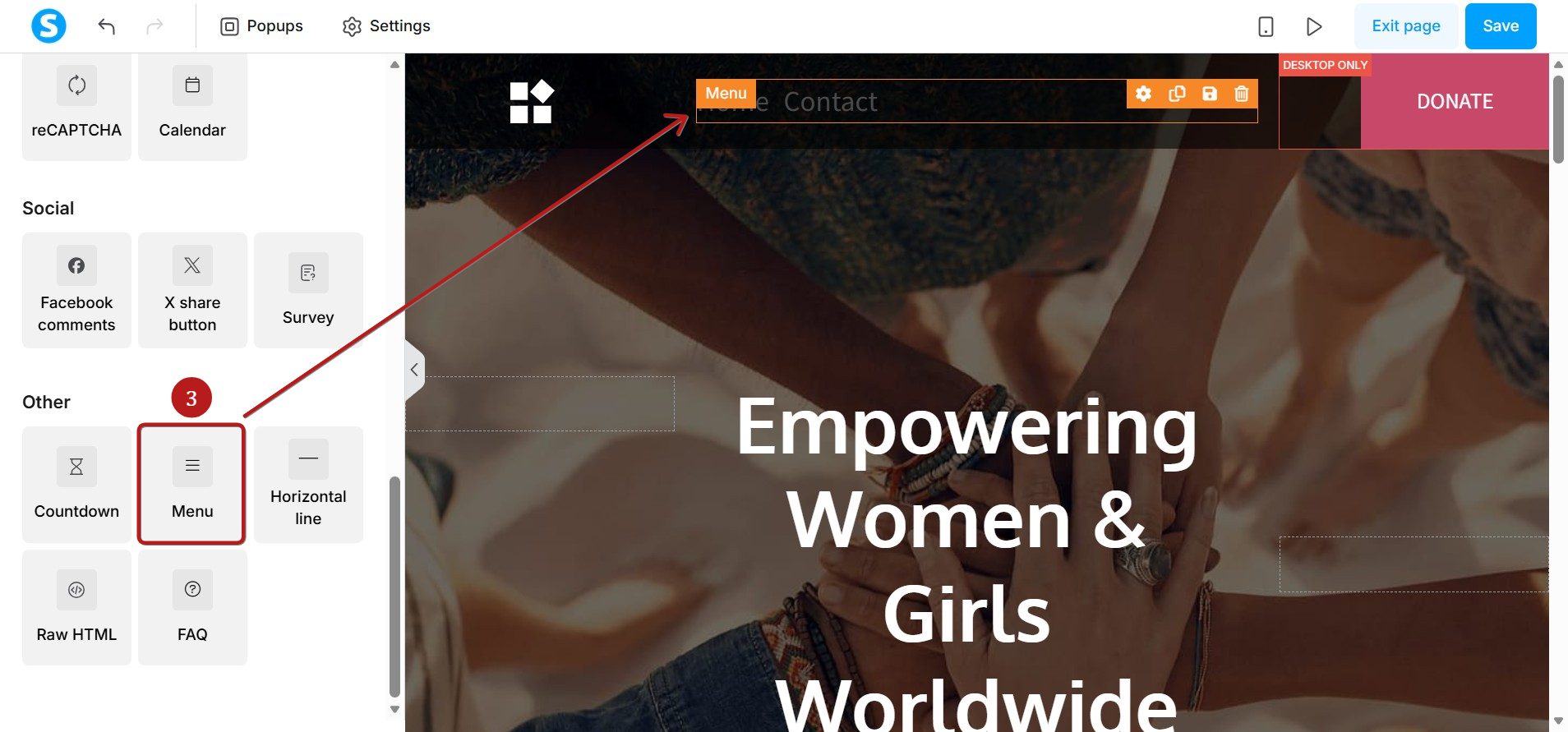Click the widget panel scrollbar down arrow

pyautogui.click(x=394, y=709)
